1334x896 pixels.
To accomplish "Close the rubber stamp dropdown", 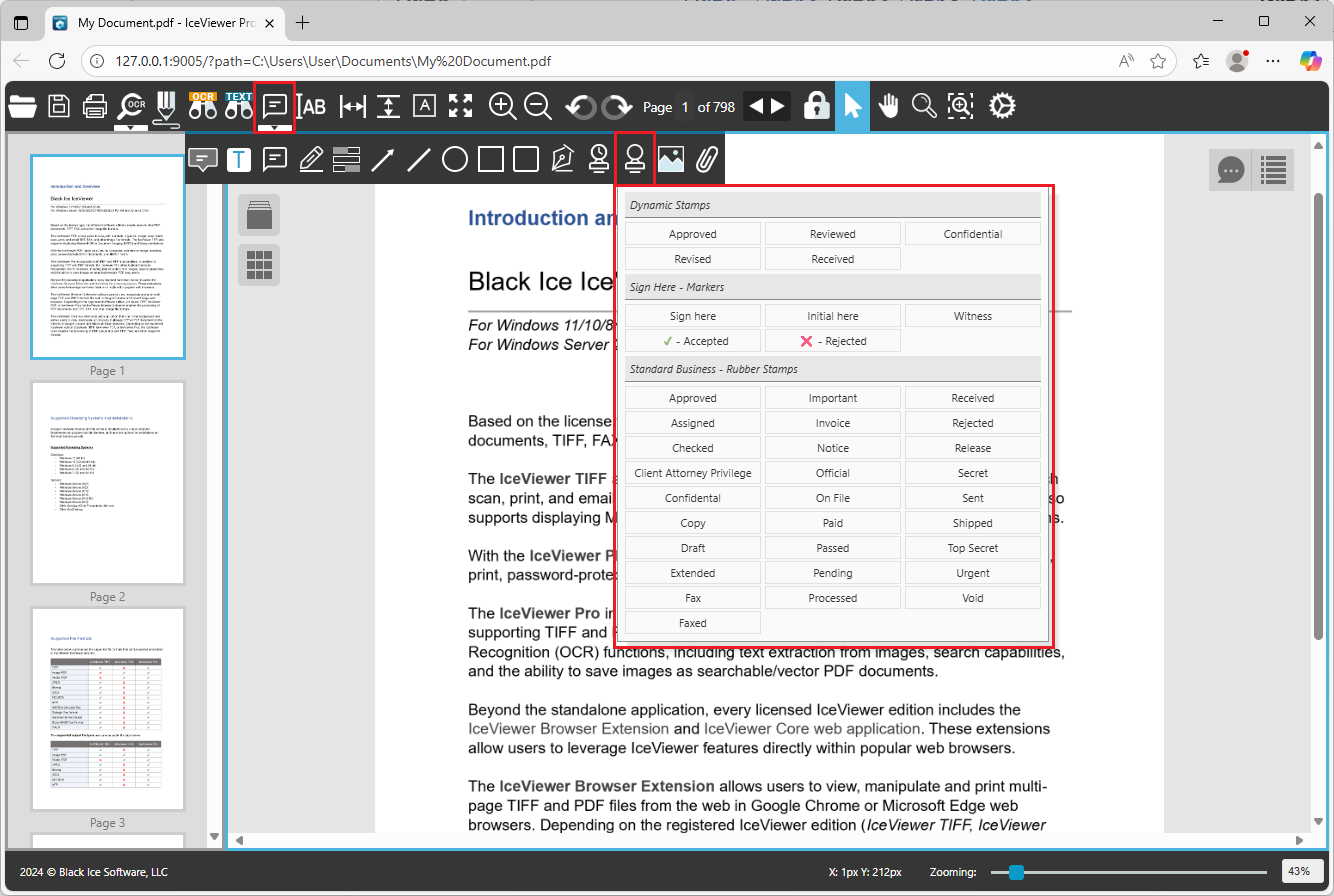I will coord(634,159).
